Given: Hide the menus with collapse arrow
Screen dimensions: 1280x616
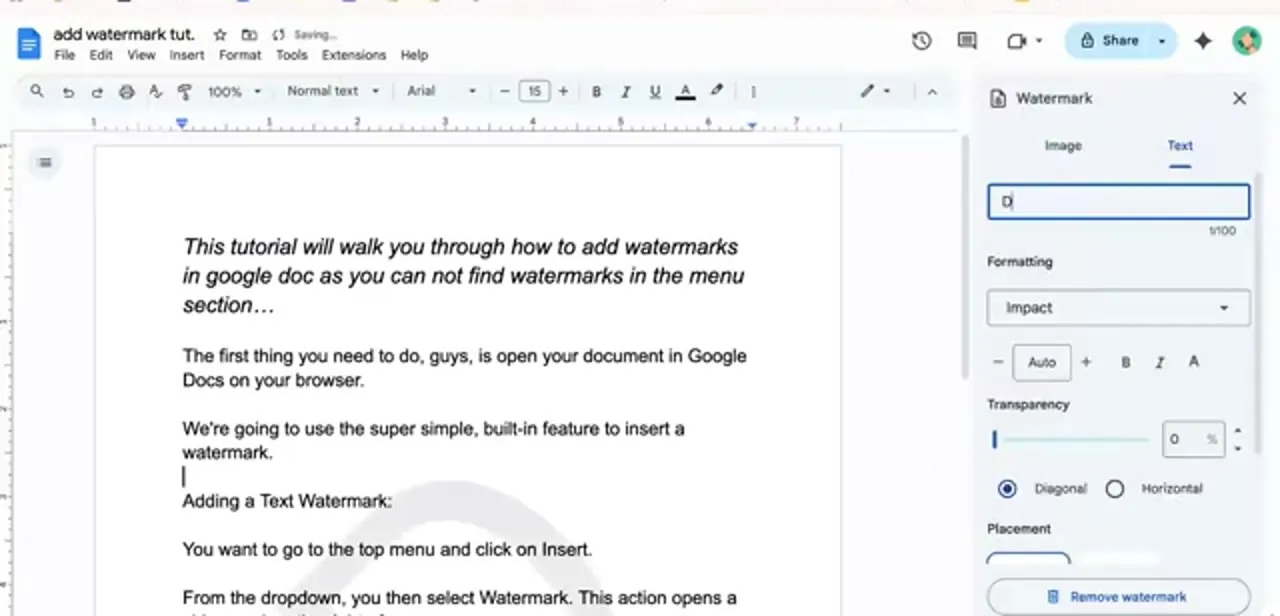Looking at the screenshot, I should [x=932, y=92].
